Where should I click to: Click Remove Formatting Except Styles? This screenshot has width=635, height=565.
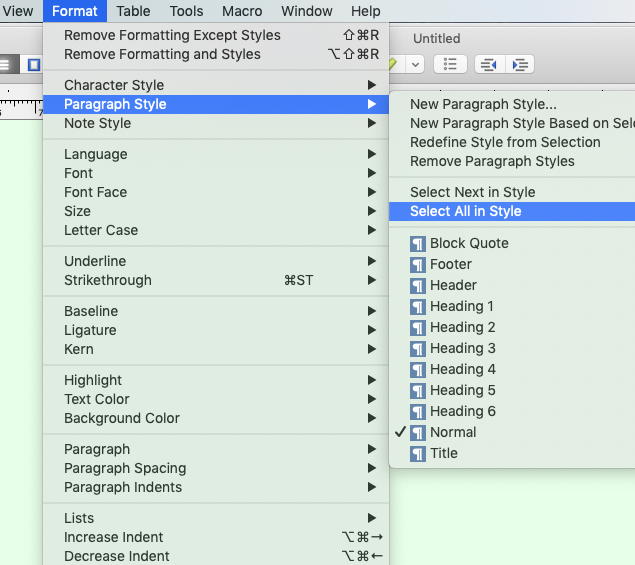point(172,36)
